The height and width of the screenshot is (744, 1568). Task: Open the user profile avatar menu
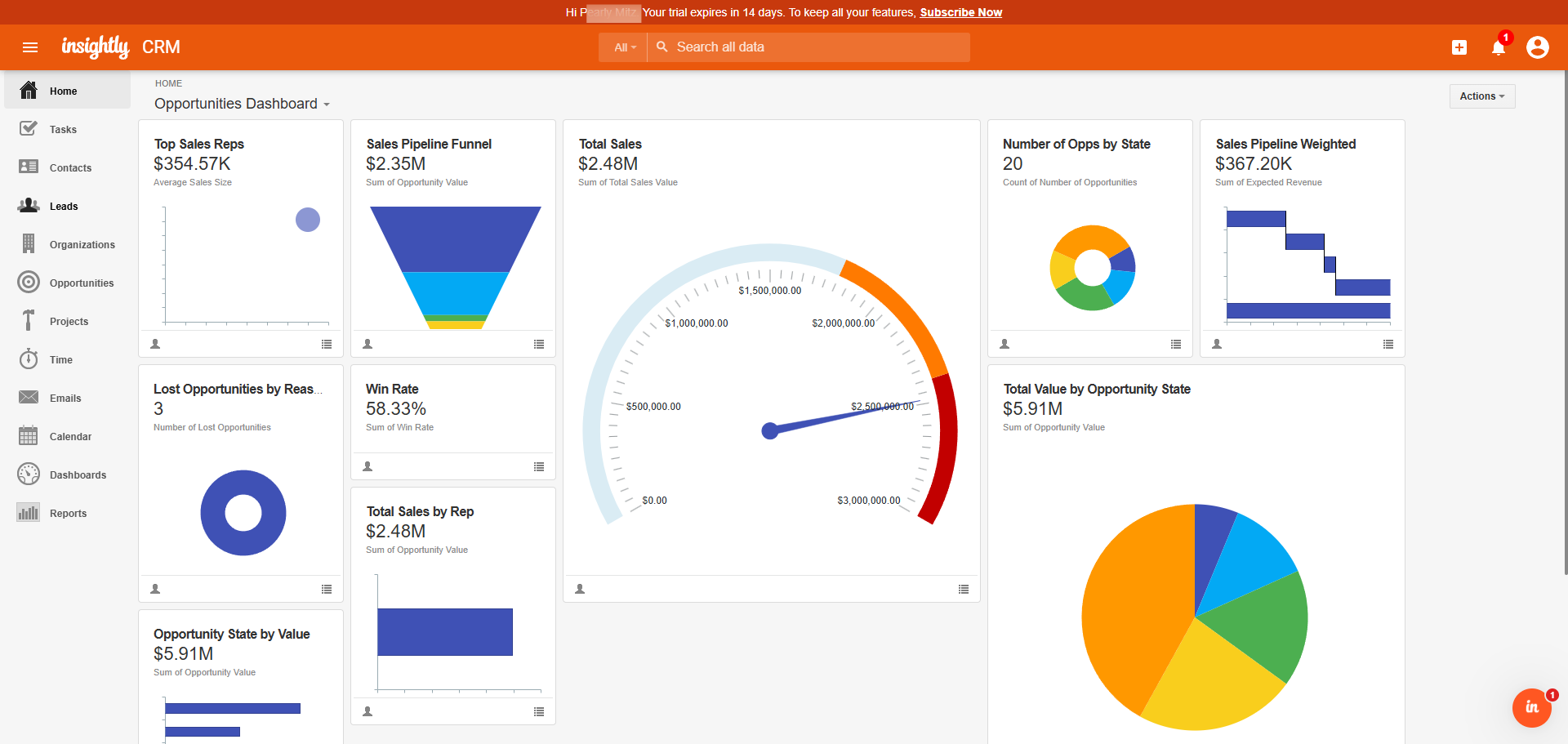[1538, 47]
